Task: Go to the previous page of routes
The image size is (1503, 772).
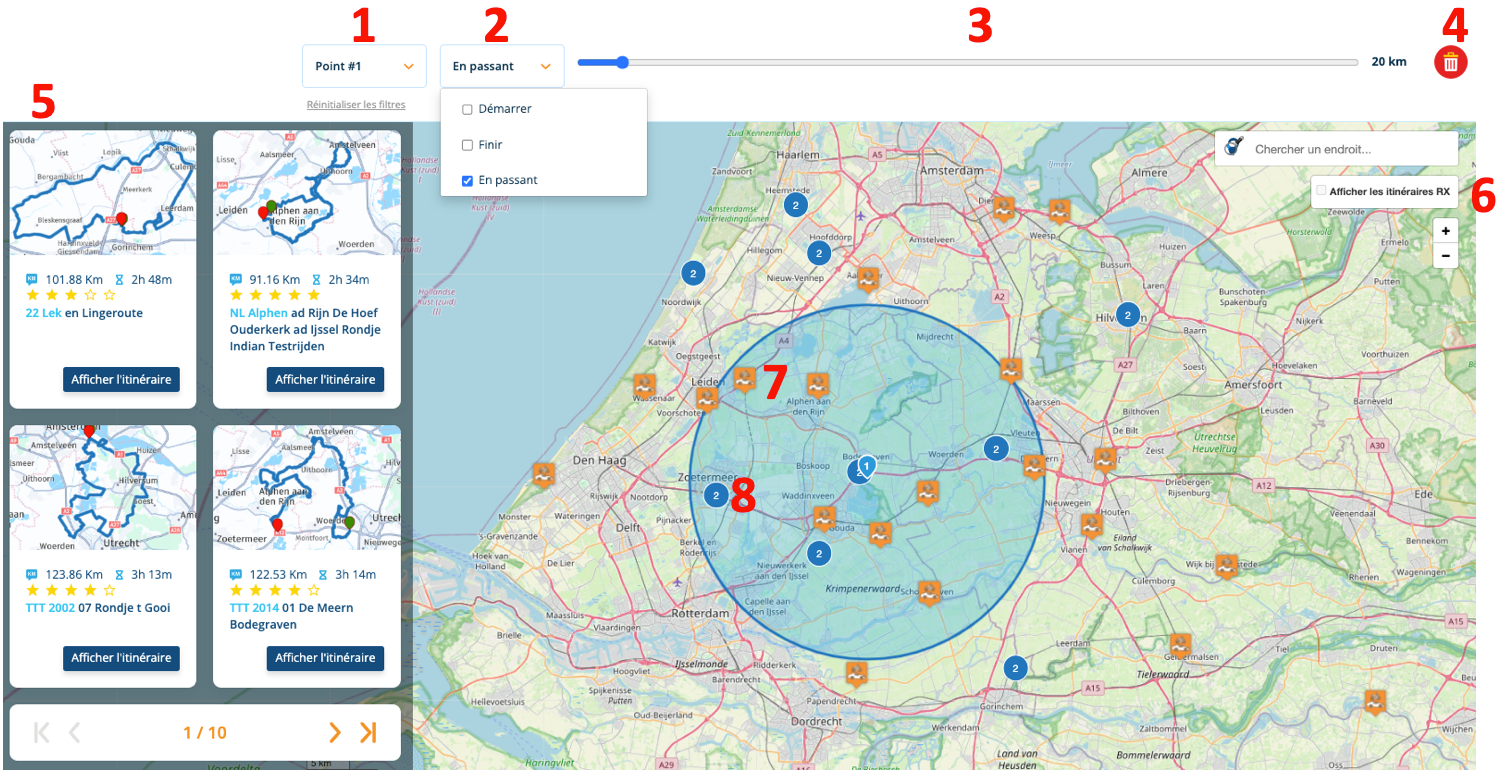Action: click(74, 732)
